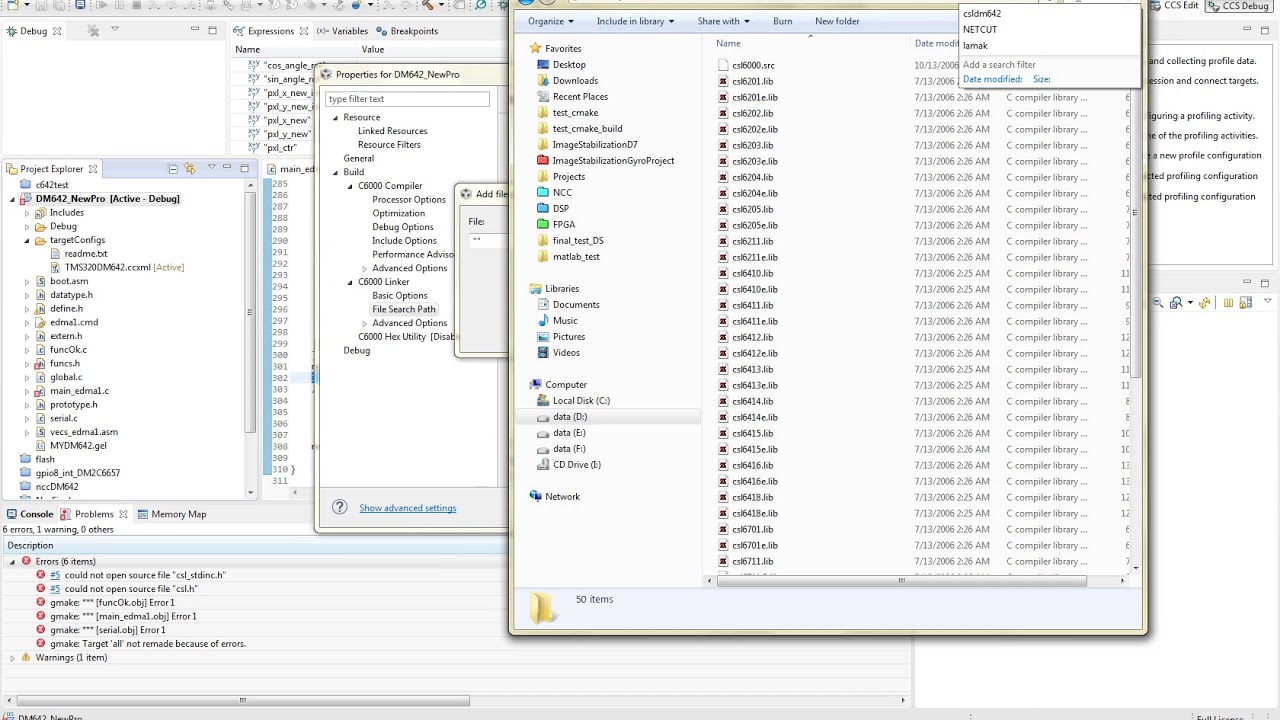This screenshot has height=720, width=1280.
Task: Select MYDM642.gel in Project Explorer
Action: pyautogui.click(x=78, y=446)
